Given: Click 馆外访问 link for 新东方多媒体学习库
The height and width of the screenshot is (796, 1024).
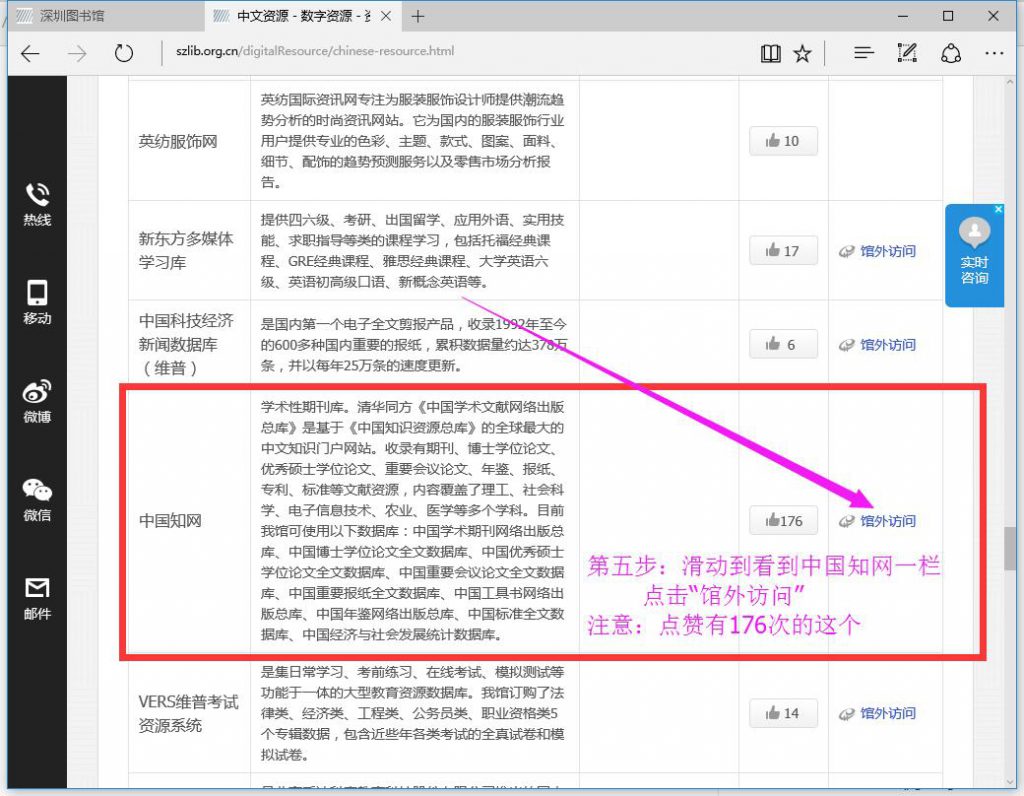Looking at the screenshot, I should [887, 251].
